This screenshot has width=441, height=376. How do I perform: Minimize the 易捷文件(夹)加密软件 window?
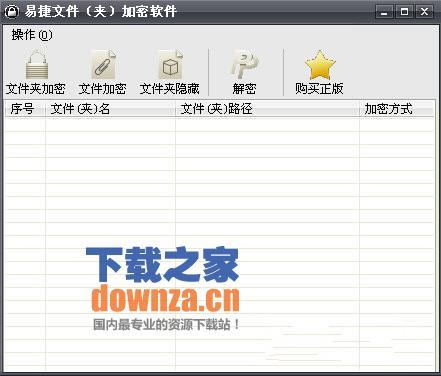coord(384,12)
